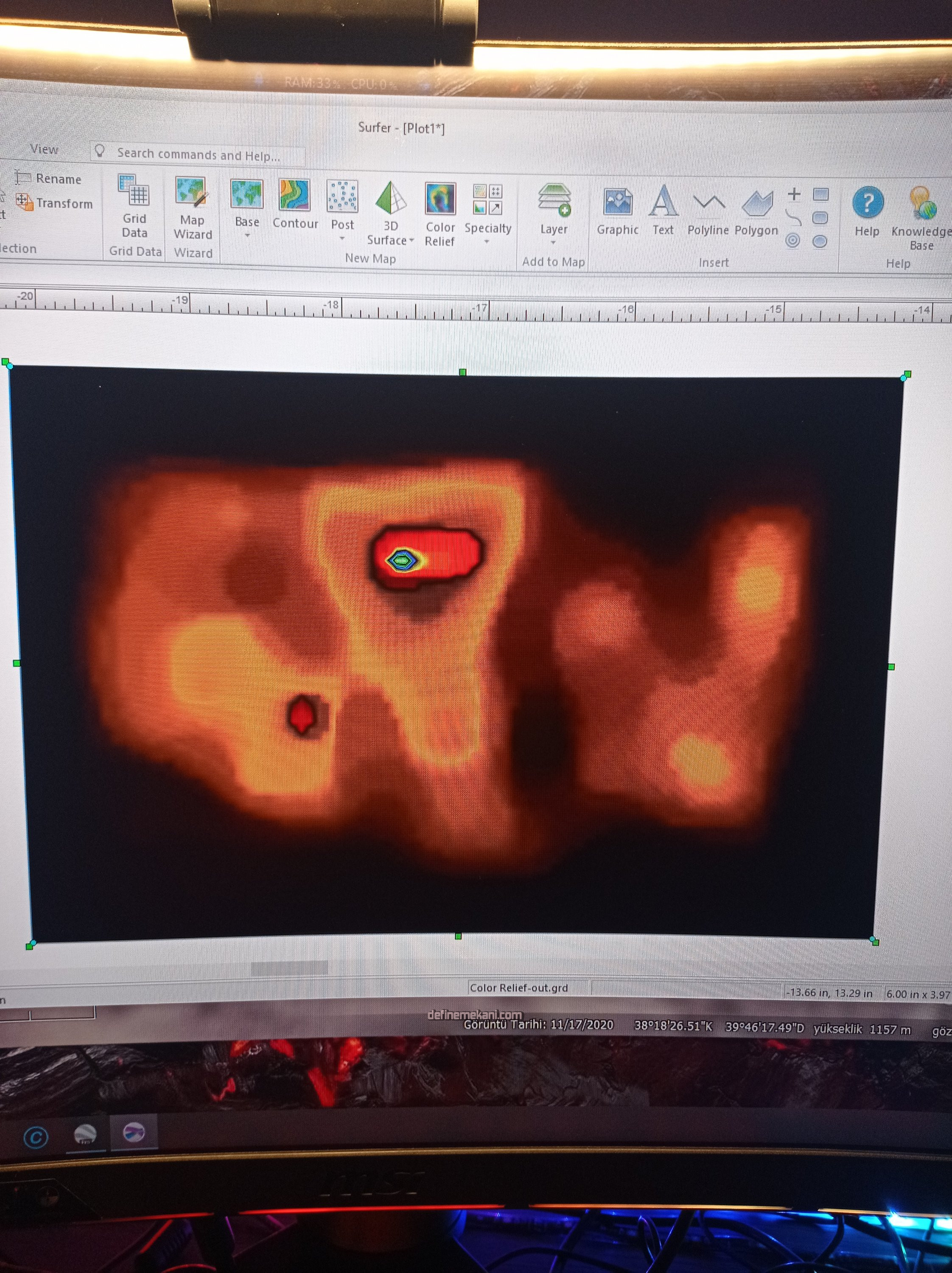952x1273 pixels.
Task: Expand the Base map dropdown
Action: click(x=247, y=236)
